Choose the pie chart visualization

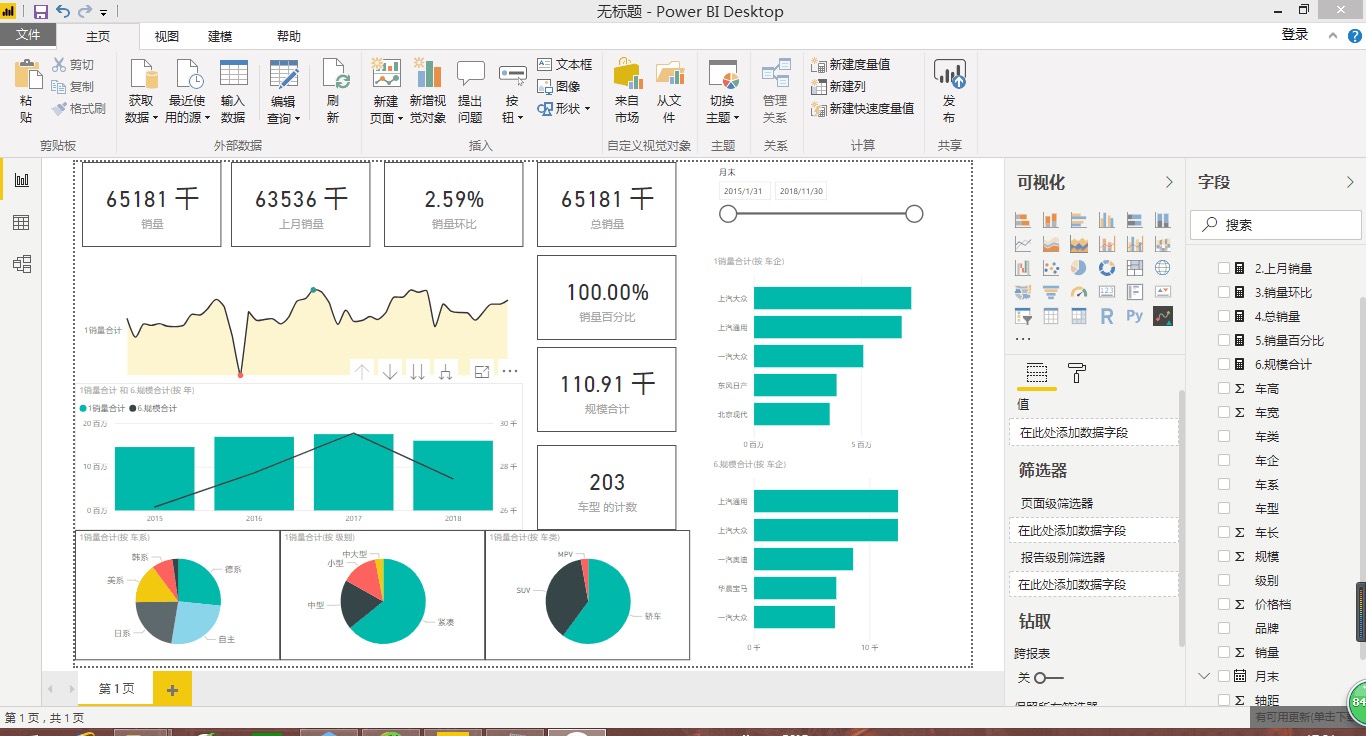1079,268
